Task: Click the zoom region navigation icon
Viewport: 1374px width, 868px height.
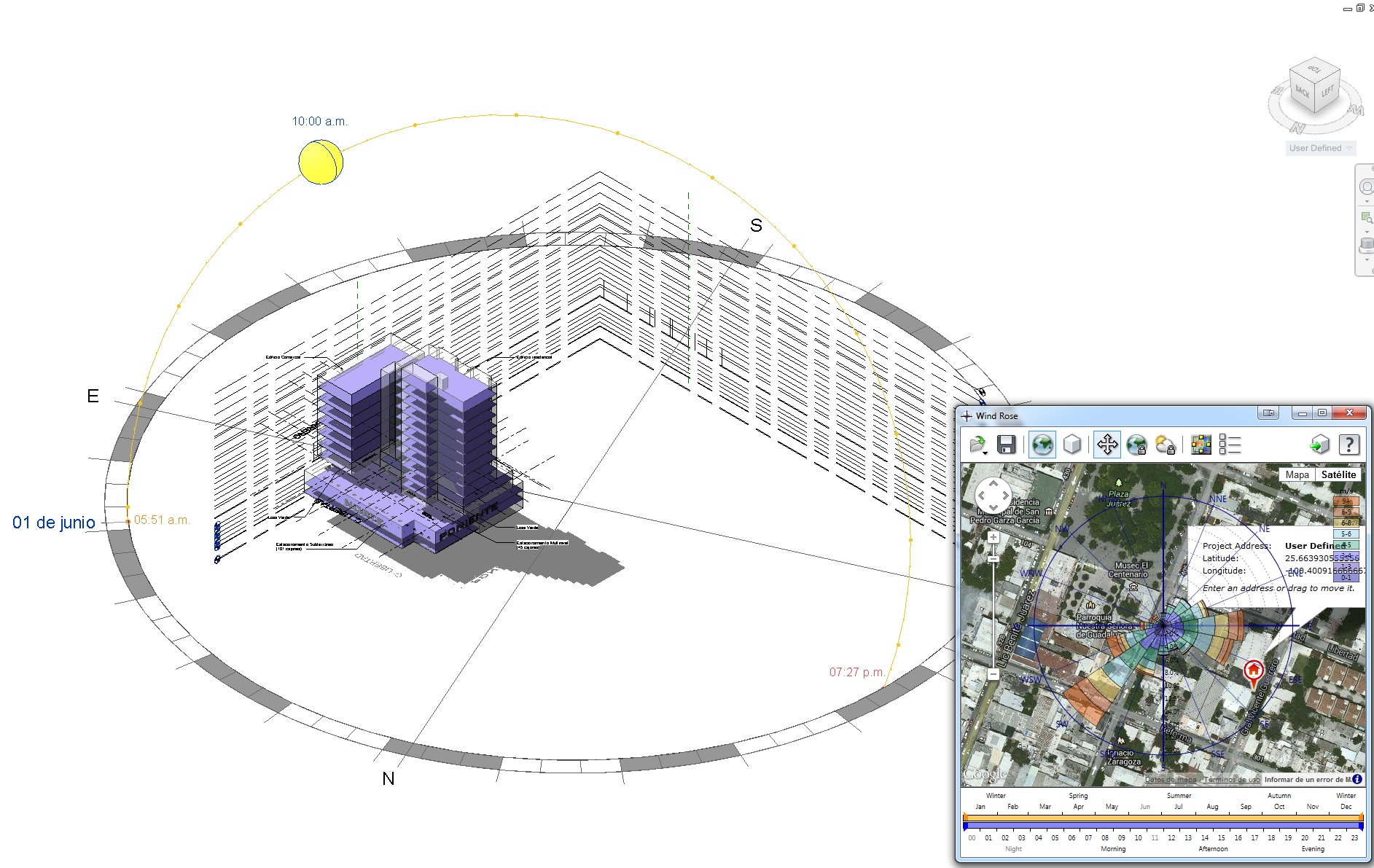Action: [1367, 217]
